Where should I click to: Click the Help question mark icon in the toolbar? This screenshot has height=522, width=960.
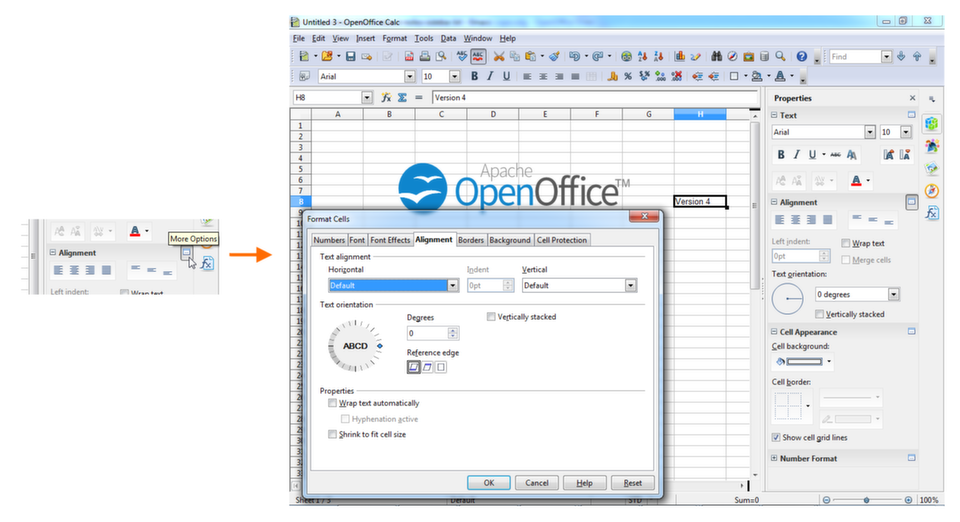pos(801,56)
